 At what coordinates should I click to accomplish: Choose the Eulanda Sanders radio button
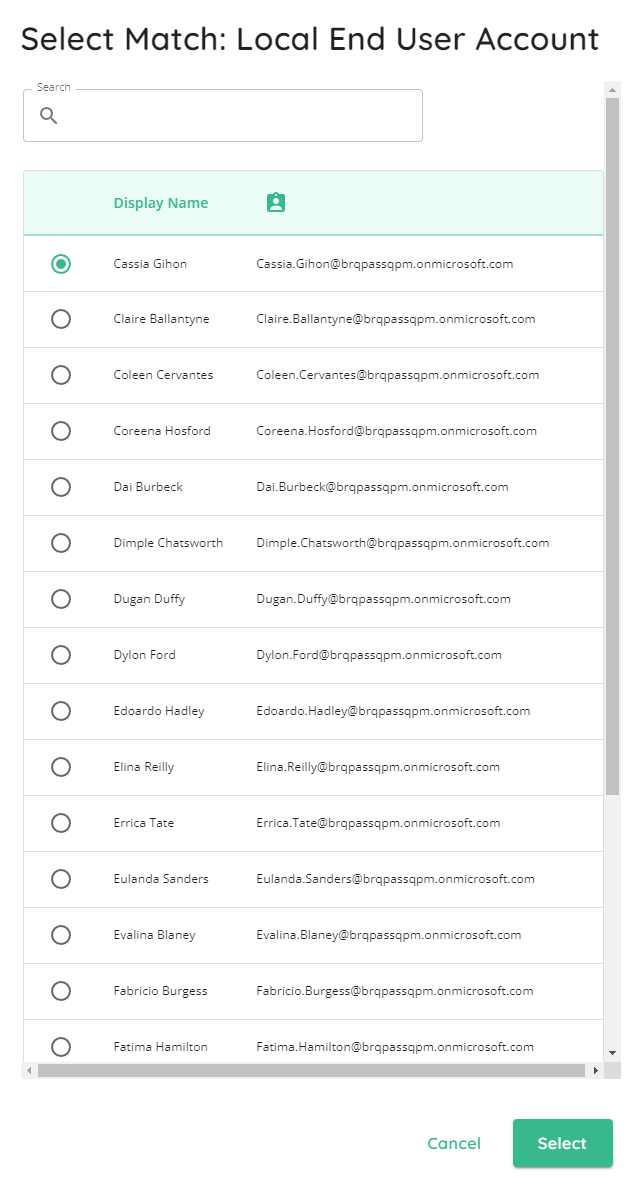click(61, 879)
